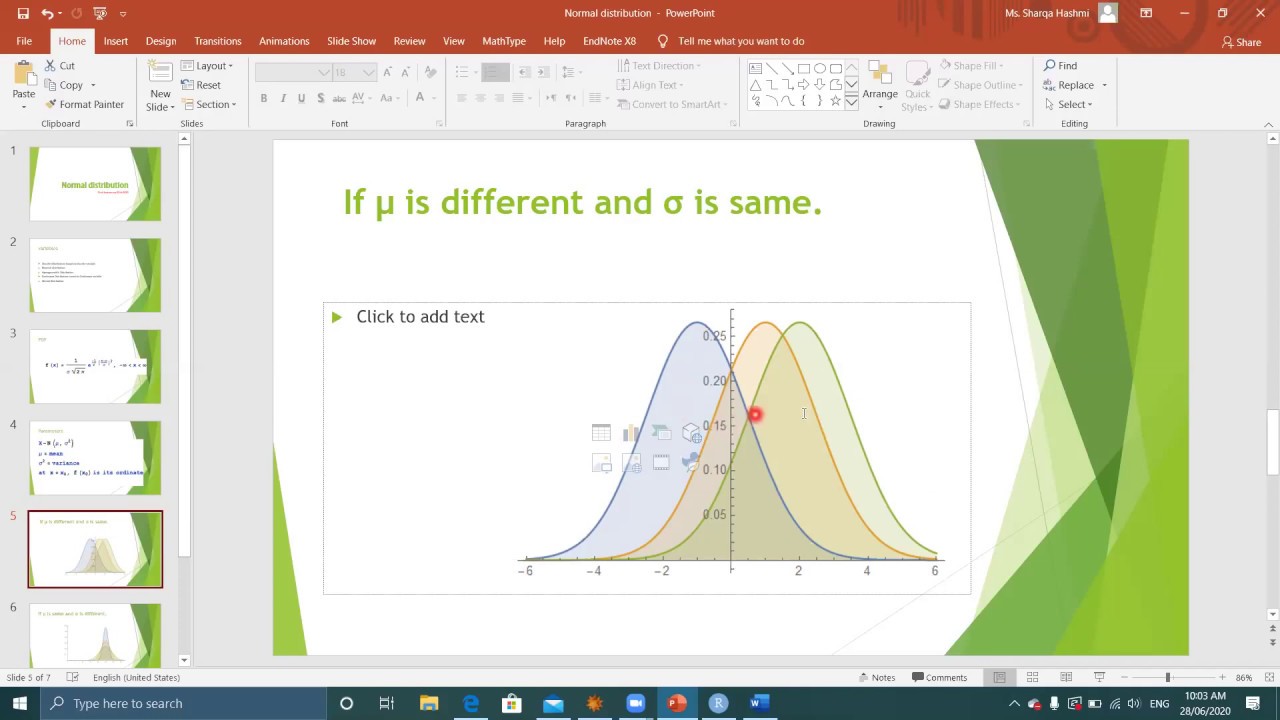1280x720 pixels.
Task: Click the Format Painter icon
Action: (x=51, y=104)
